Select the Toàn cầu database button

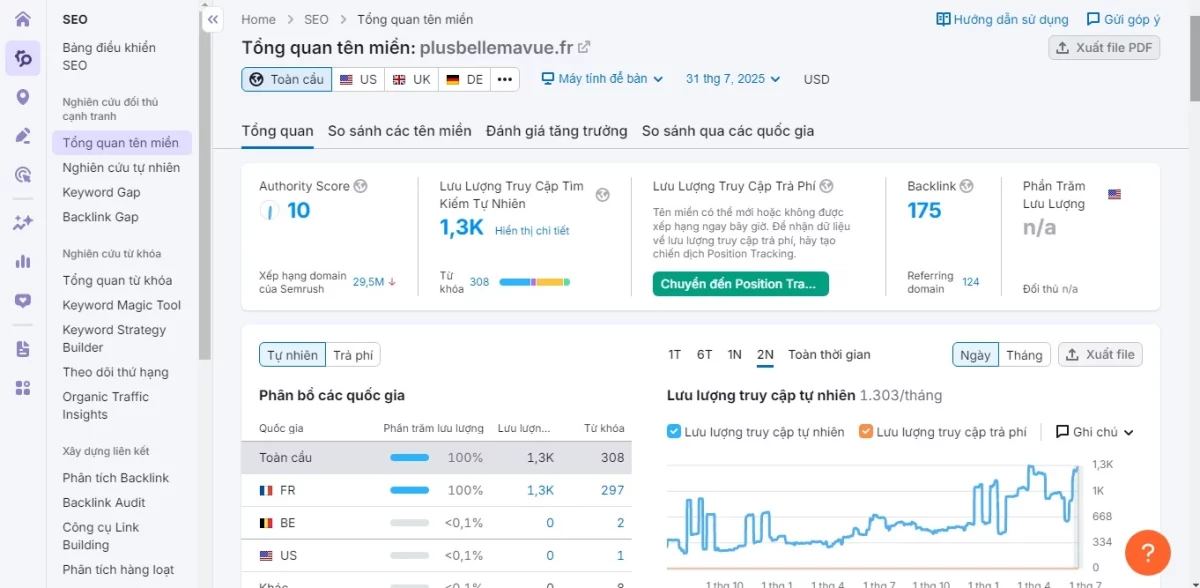tap(288, 79)
